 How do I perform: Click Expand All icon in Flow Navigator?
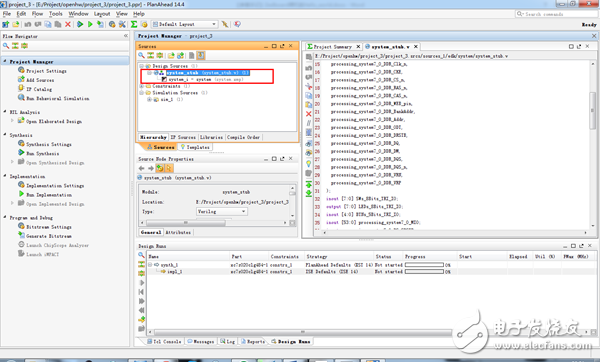(x=24, y=46)
